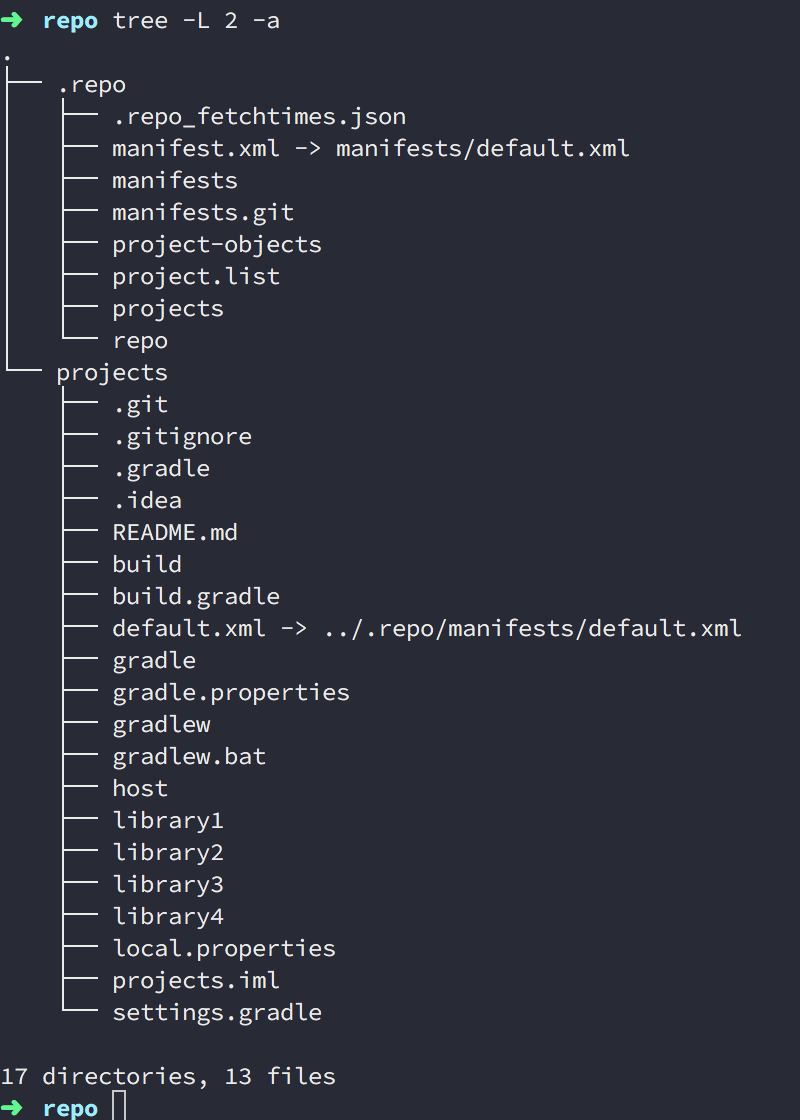
Task: Select manifests.git entry
Action: coord(203,213)
